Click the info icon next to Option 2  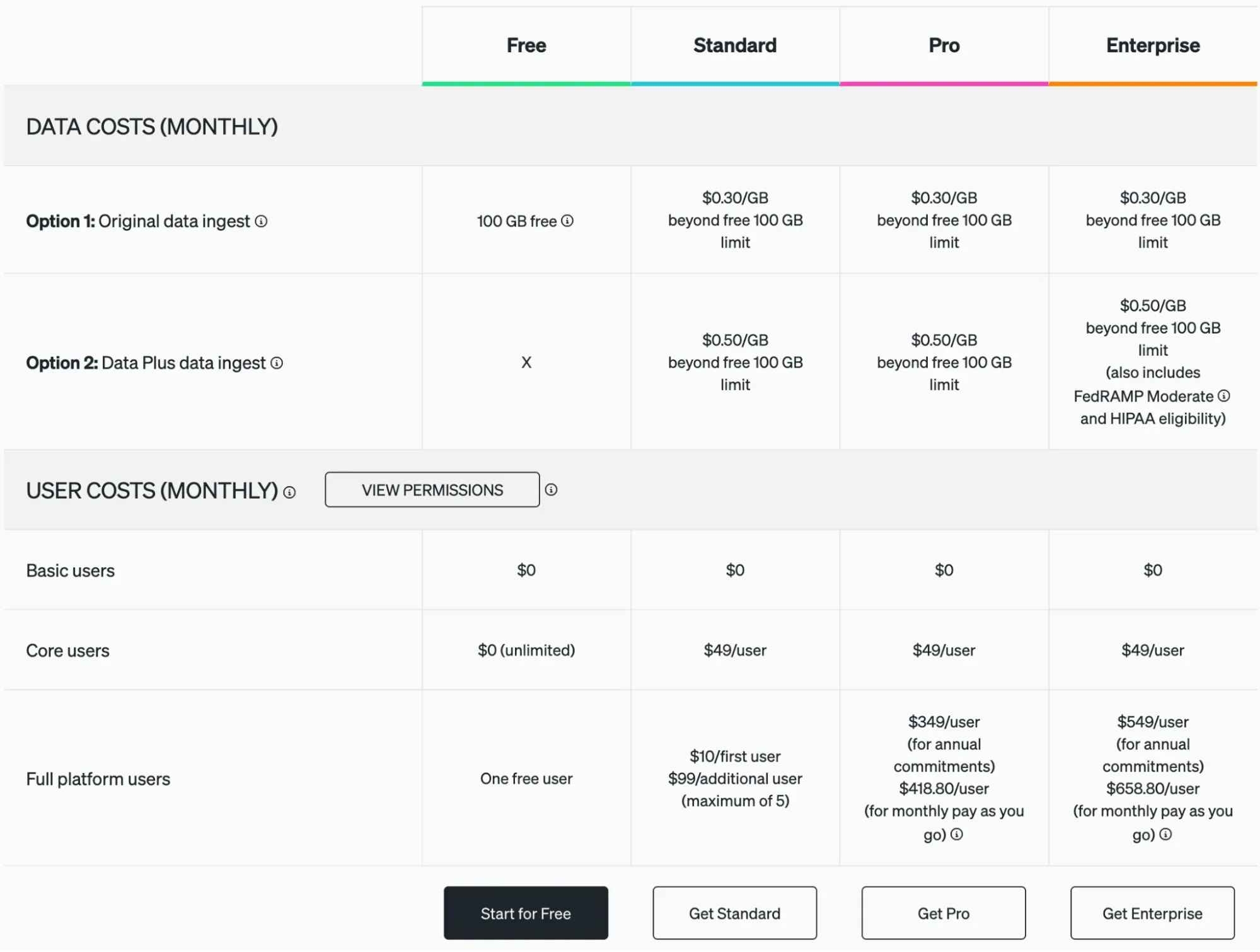tap(276, 363)
